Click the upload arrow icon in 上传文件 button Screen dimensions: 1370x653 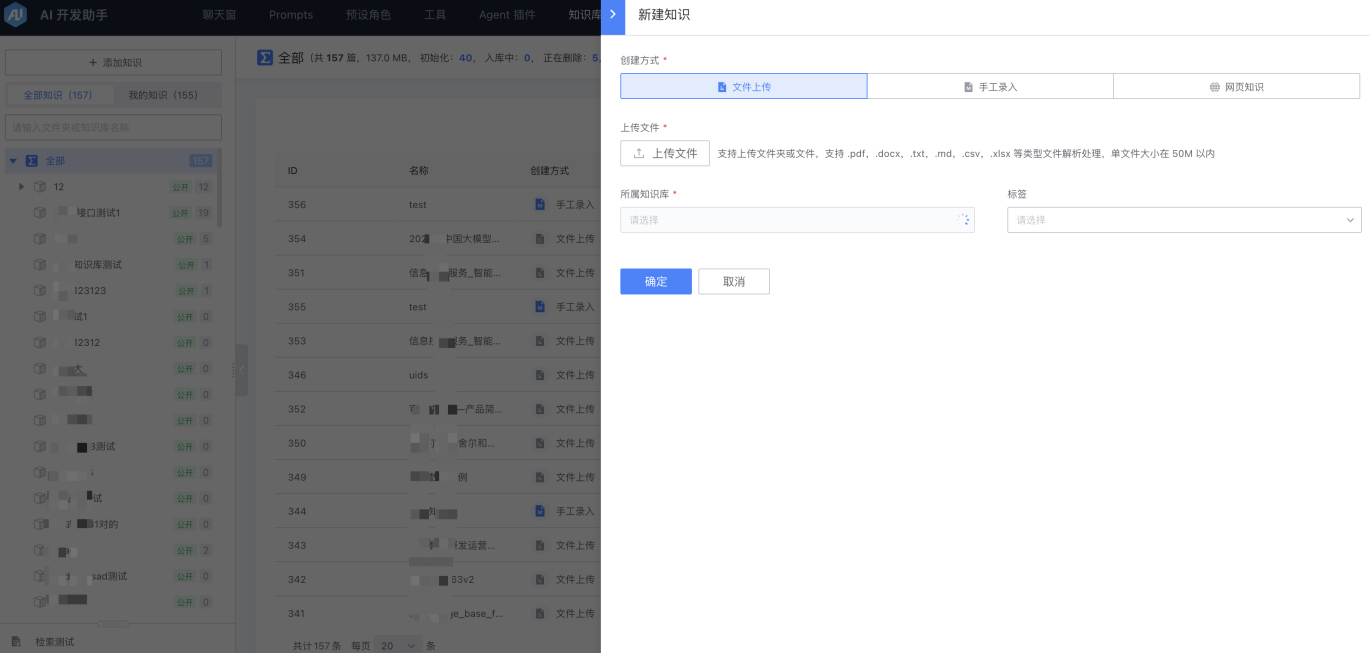(637, 153)
